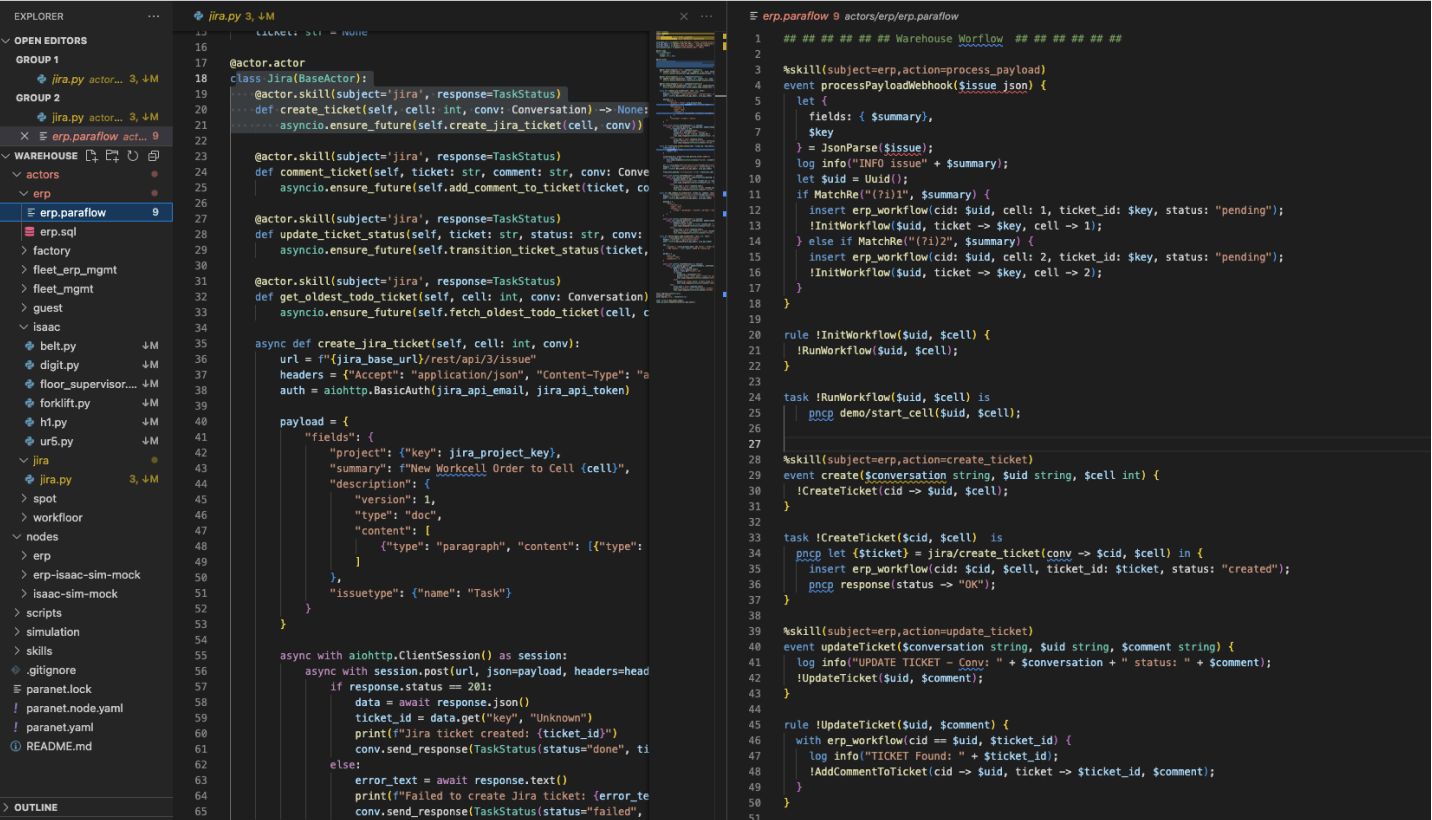Place cursor on line 18 class Jira

(x=300, y=78)
